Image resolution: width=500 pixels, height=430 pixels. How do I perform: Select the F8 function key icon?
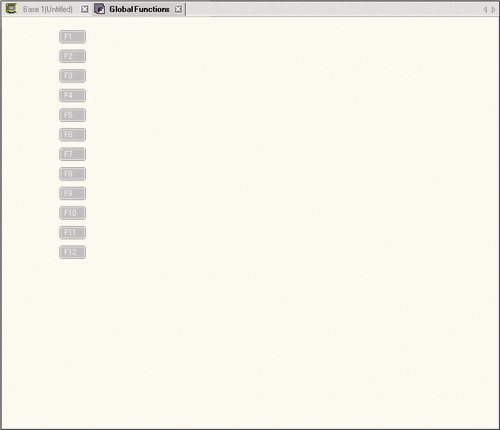coord(72,174)
